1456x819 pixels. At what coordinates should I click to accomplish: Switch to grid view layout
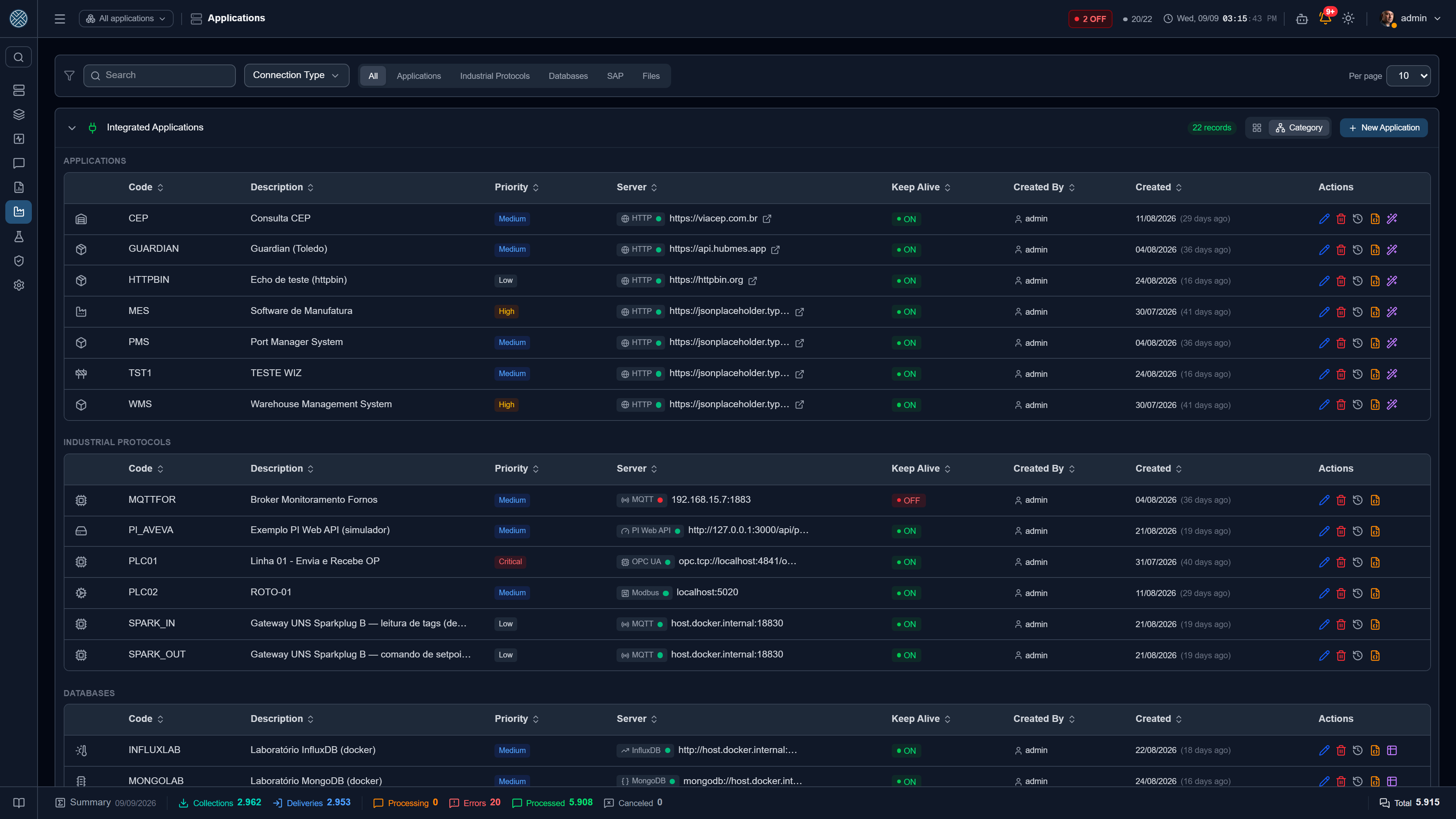click(x=1257, y=128)
